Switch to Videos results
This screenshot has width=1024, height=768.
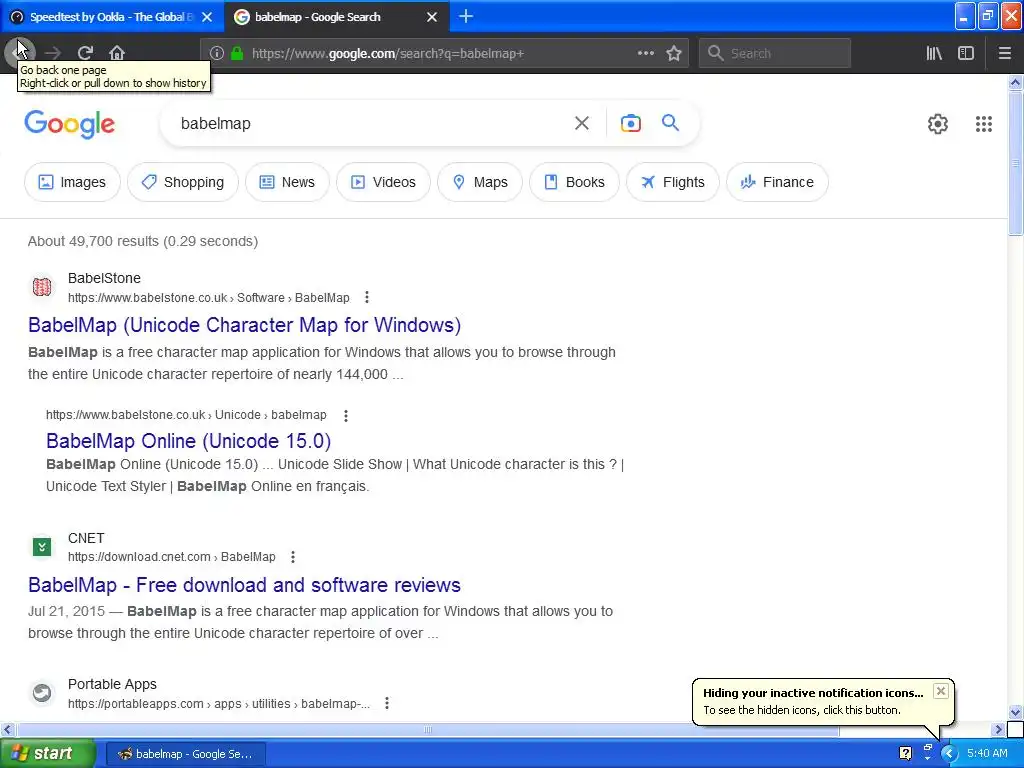click(383, 182)
